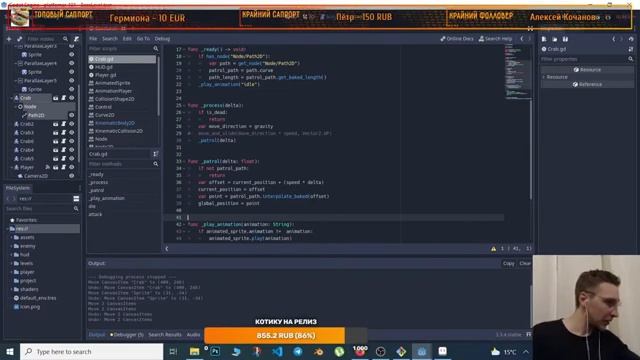The image size is (640, 360).
Task: Expand the levels folder
Action: click(11, 263)
